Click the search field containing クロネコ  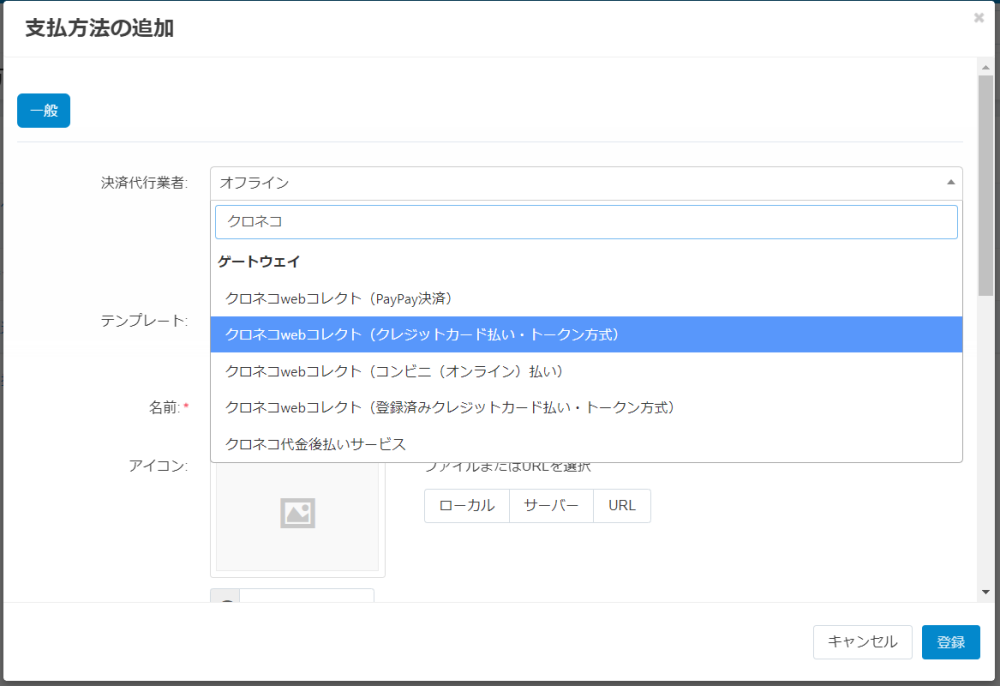(x=585, y=222)
